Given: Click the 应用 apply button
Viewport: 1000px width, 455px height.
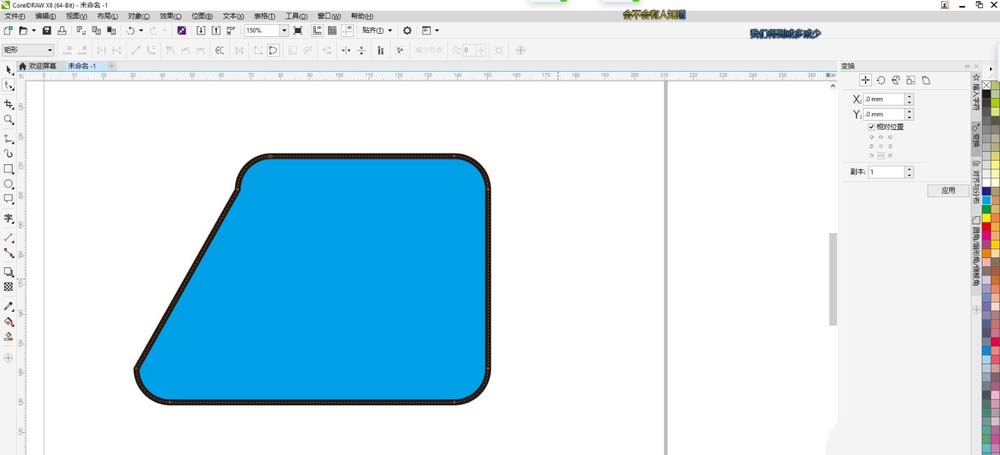Looking at the screenshot, I should [948, 190].
